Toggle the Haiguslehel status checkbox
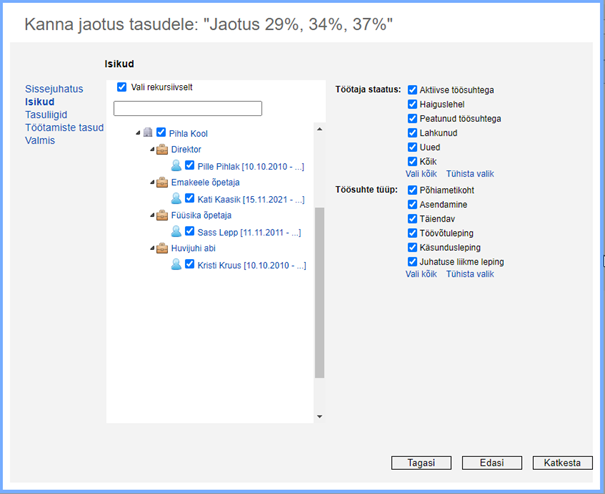The width and height of the screenshot is (605, 494). [x=412, y=104]
